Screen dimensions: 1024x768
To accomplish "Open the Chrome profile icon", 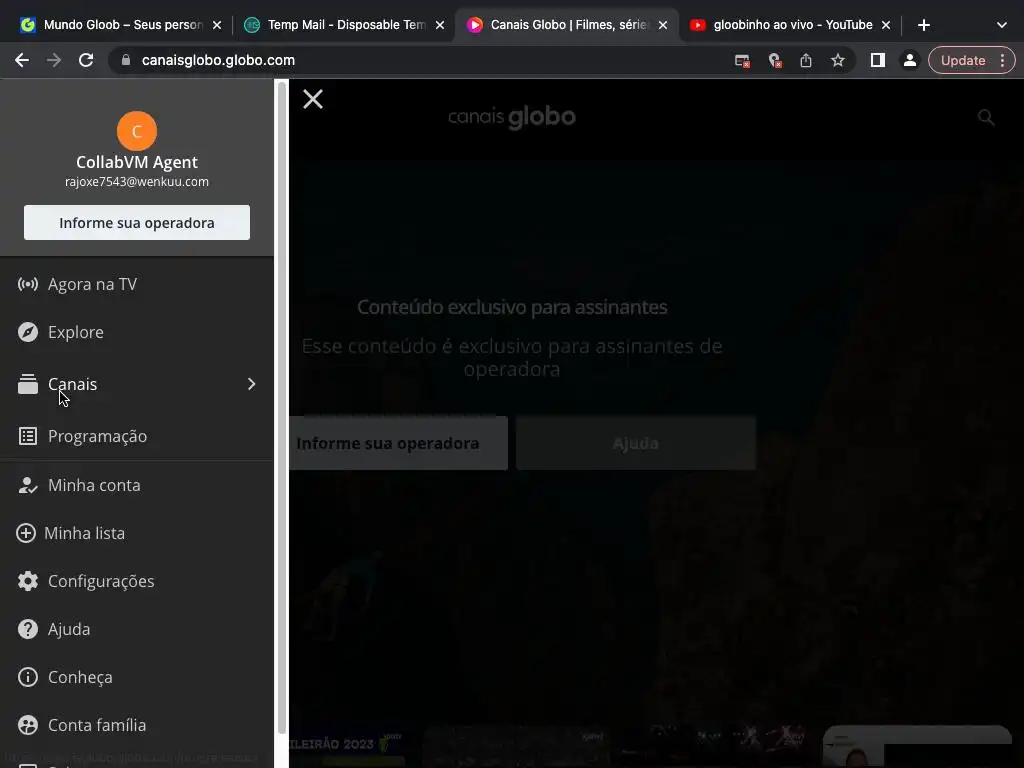I will 909,61.
